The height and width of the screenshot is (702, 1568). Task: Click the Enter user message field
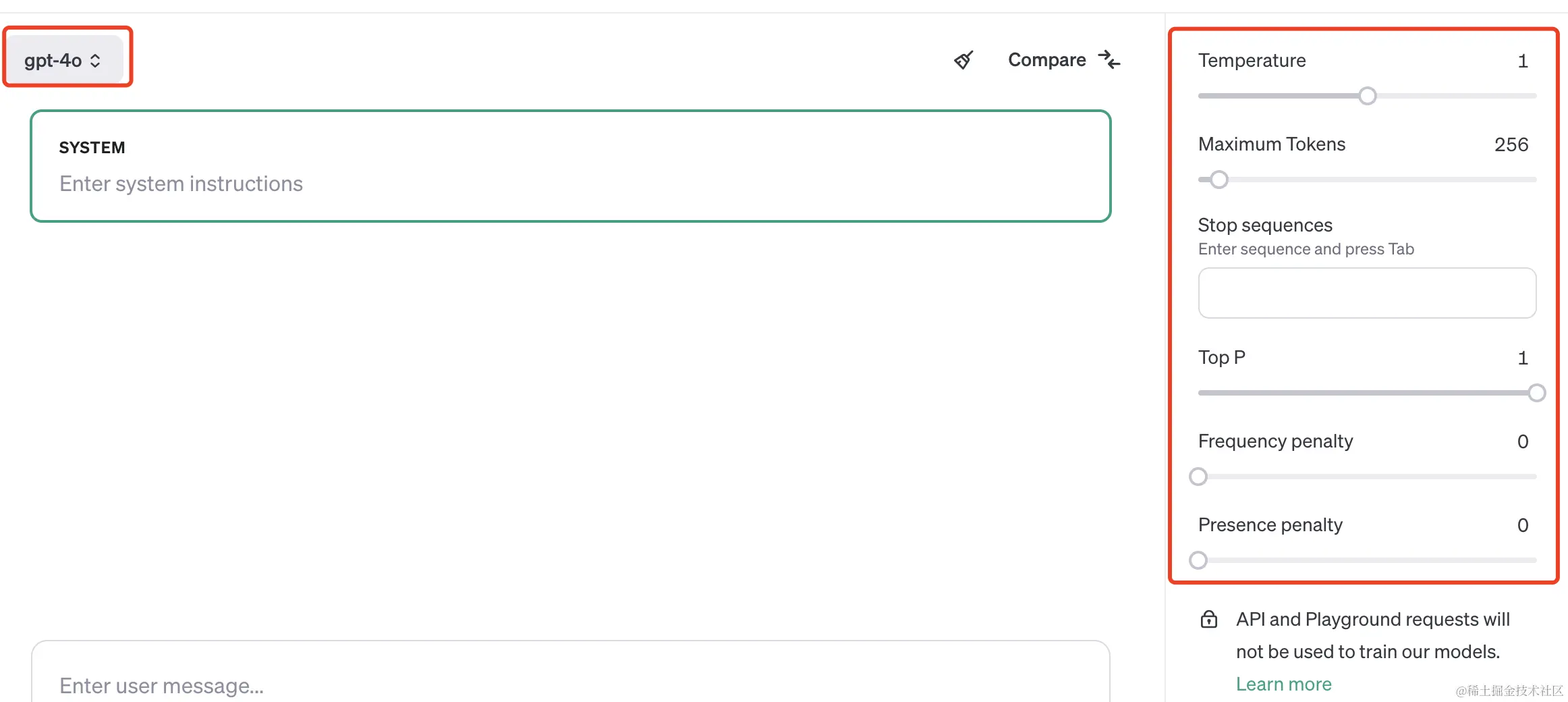click(x=571, y=675)
